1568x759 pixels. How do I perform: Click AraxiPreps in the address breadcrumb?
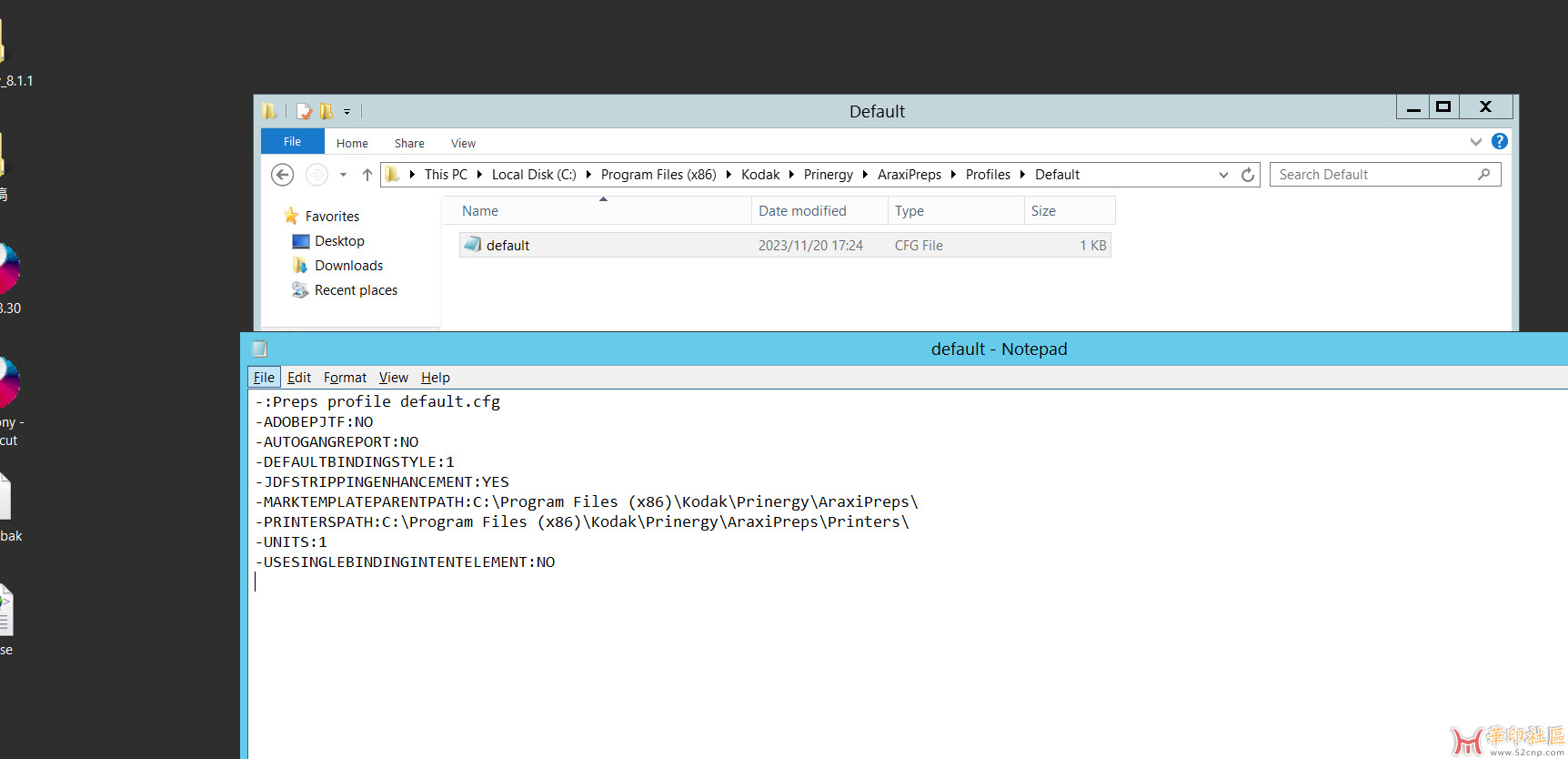coord(909,175)
